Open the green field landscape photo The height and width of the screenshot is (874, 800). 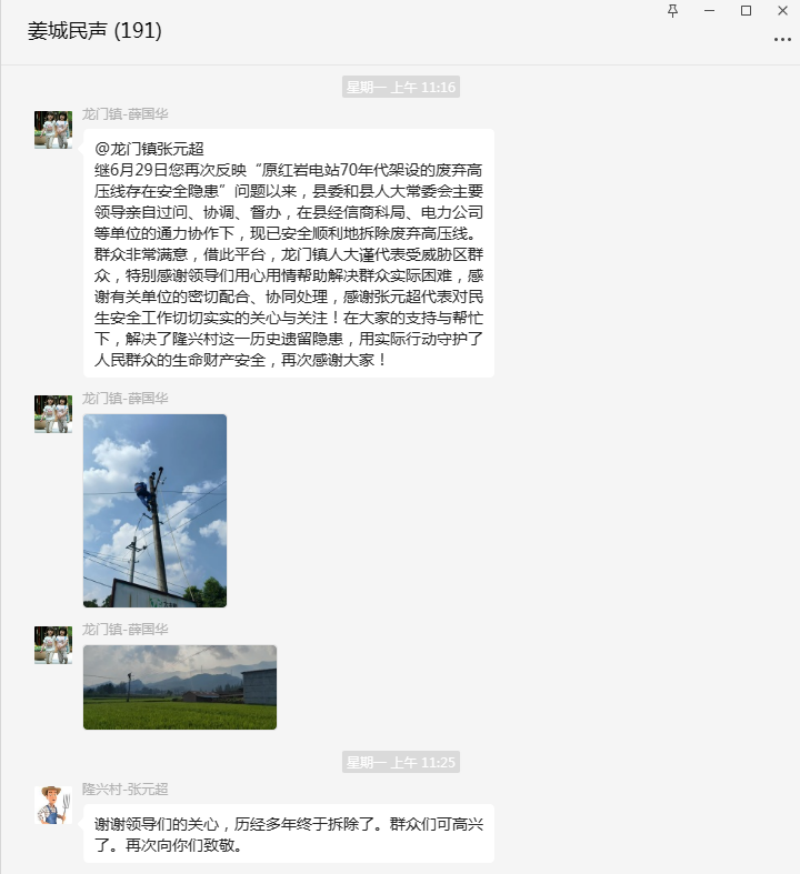click(180, 687)
